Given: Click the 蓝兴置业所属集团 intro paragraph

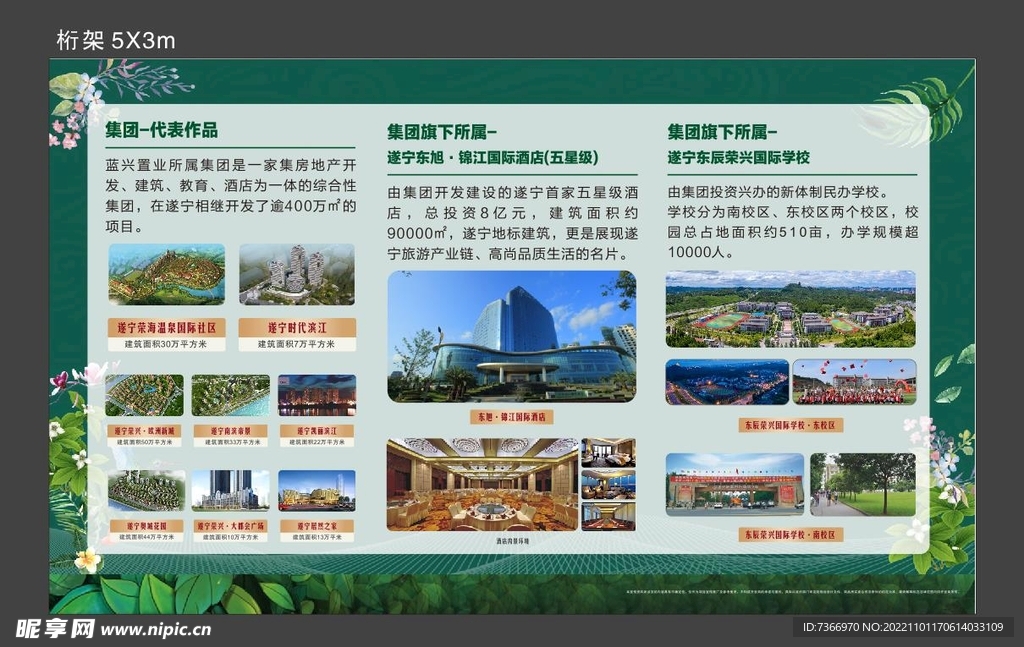Looking at the screenshot, I should tap(231, 196).
